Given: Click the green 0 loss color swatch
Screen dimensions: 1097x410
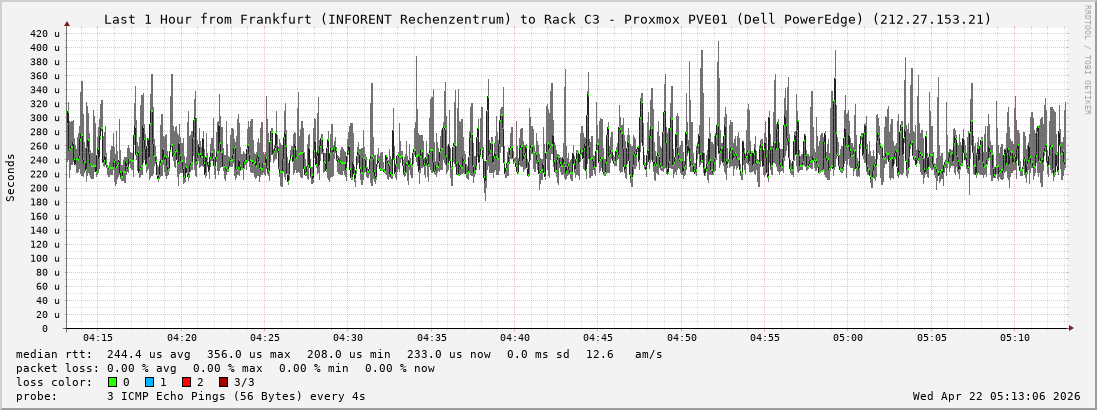Looking at the screenshot, I should pos(112,382).
